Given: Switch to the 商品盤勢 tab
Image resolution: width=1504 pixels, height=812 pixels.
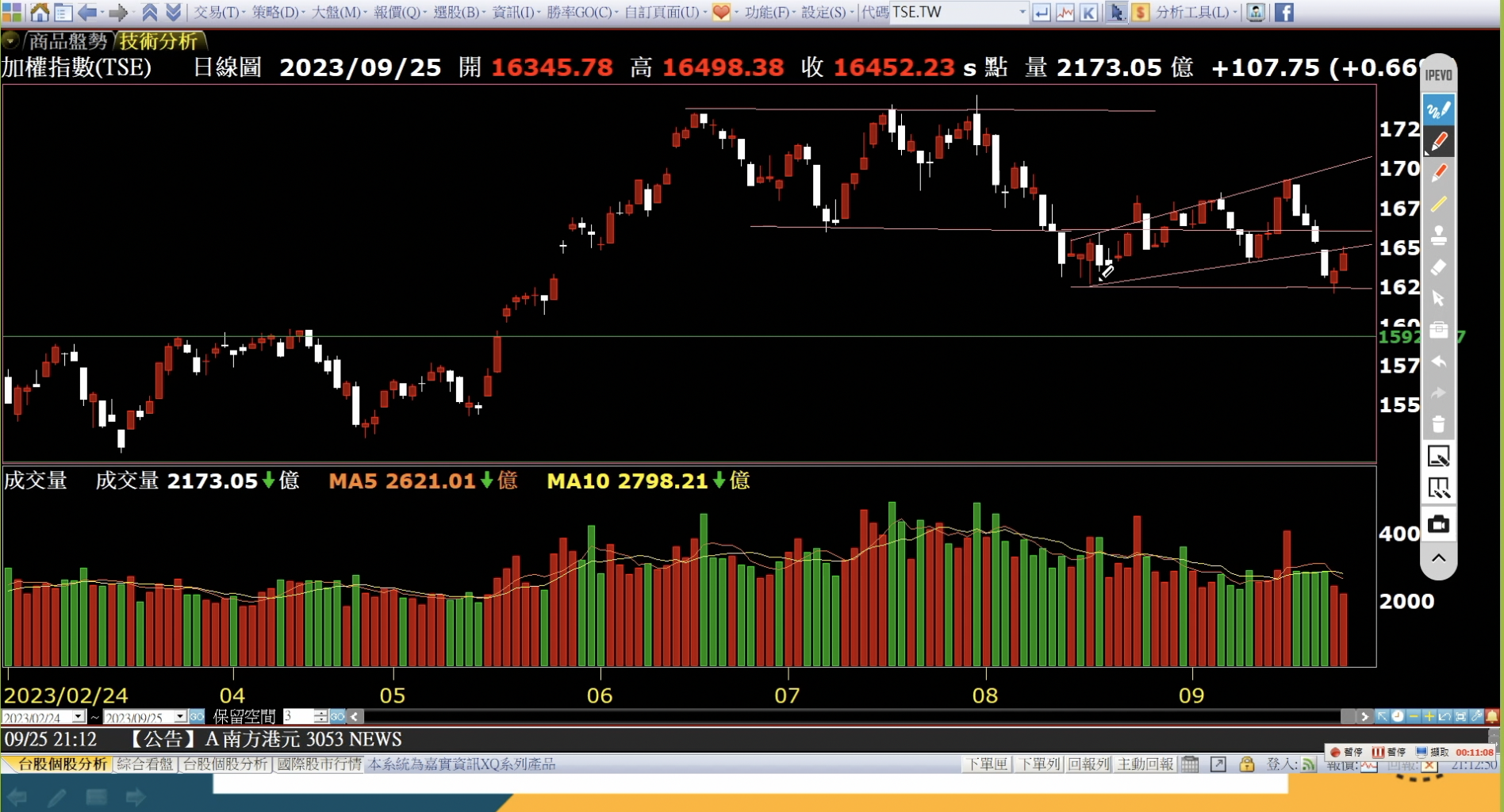Looking at the screenshot, I should pyautogui.click(x=67, y=41).
